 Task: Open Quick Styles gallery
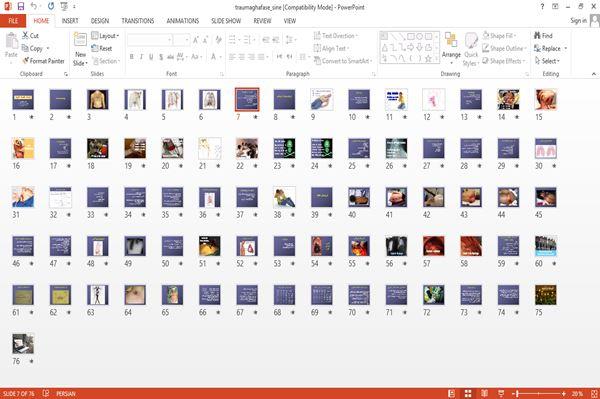tap(471, 49)
